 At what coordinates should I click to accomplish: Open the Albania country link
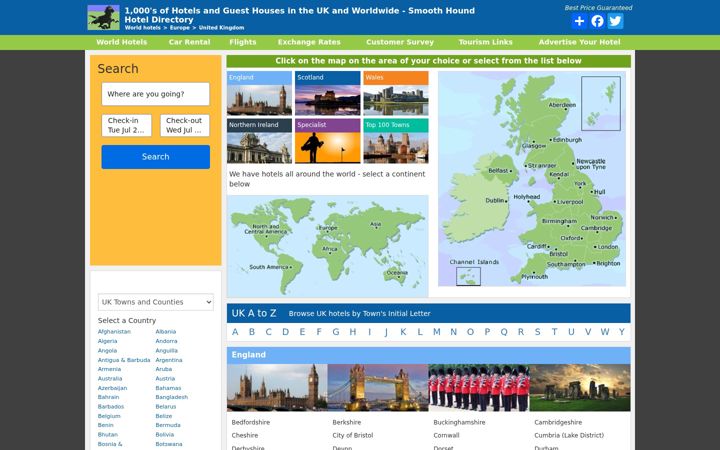tap(166, 332)
